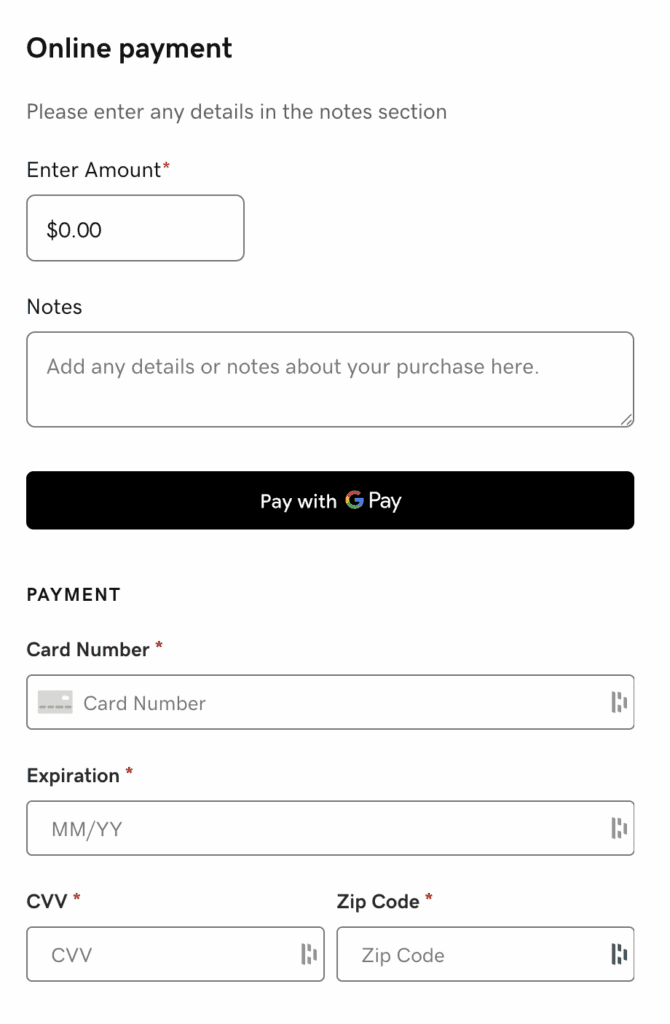Viewport: 670px width, 1024px height.
Task: Click the autofill icon inside the Card Number field
Action: coord(617,702)
